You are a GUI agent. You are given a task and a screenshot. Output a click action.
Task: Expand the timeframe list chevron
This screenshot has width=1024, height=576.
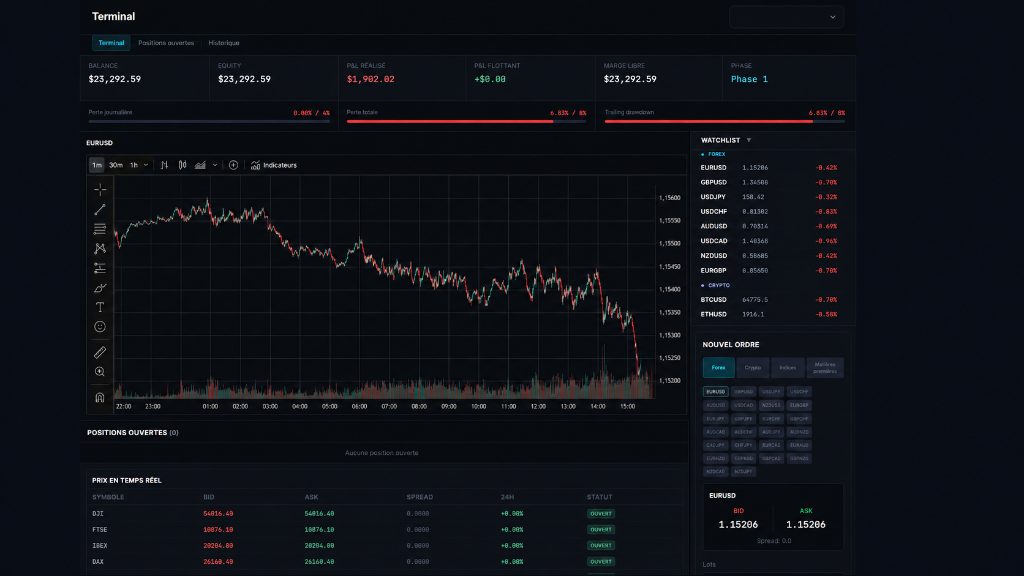pyautogui.click(x=146, y=165)
